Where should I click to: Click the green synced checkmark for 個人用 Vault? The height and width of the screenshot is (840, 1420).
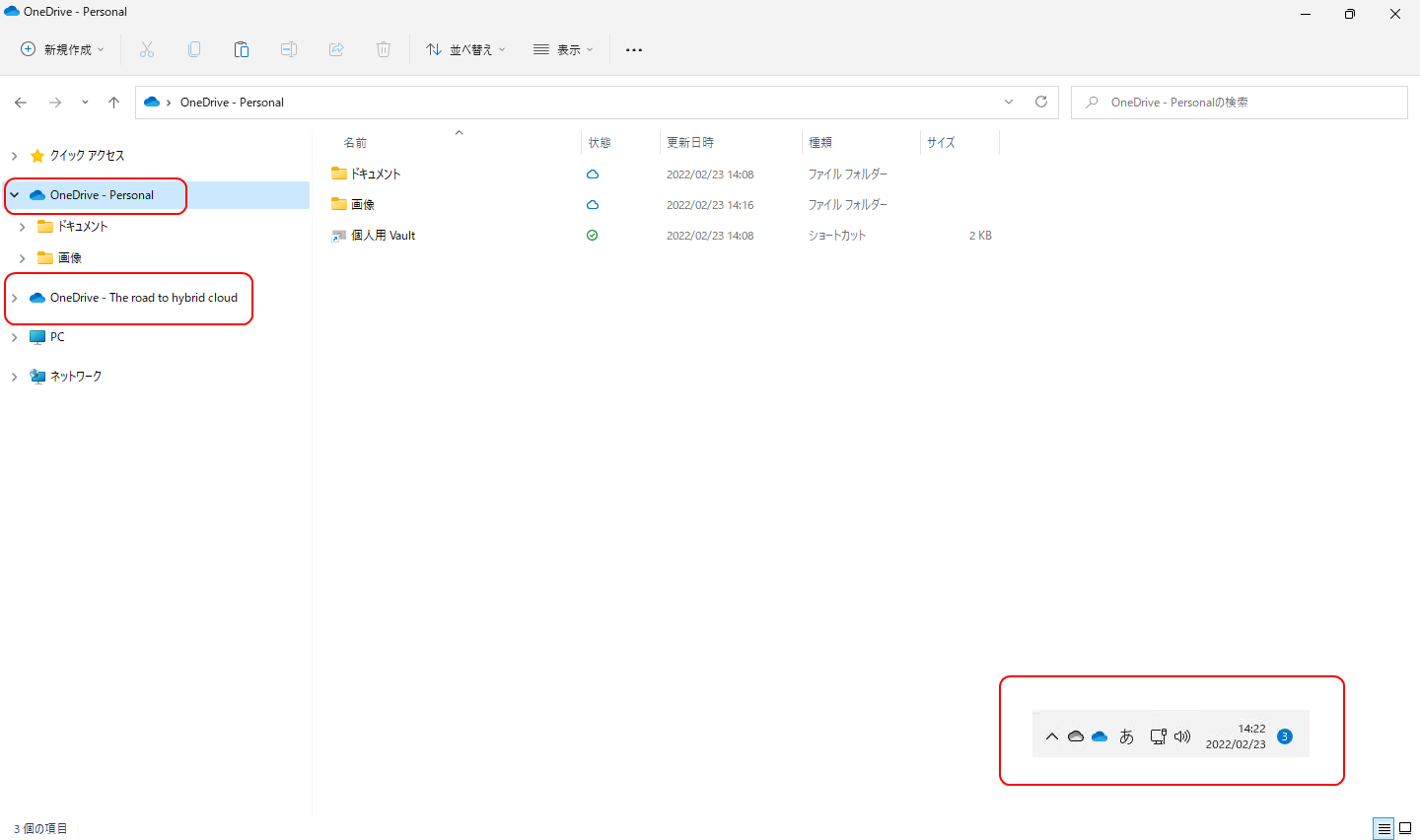[x=592, y=236]
